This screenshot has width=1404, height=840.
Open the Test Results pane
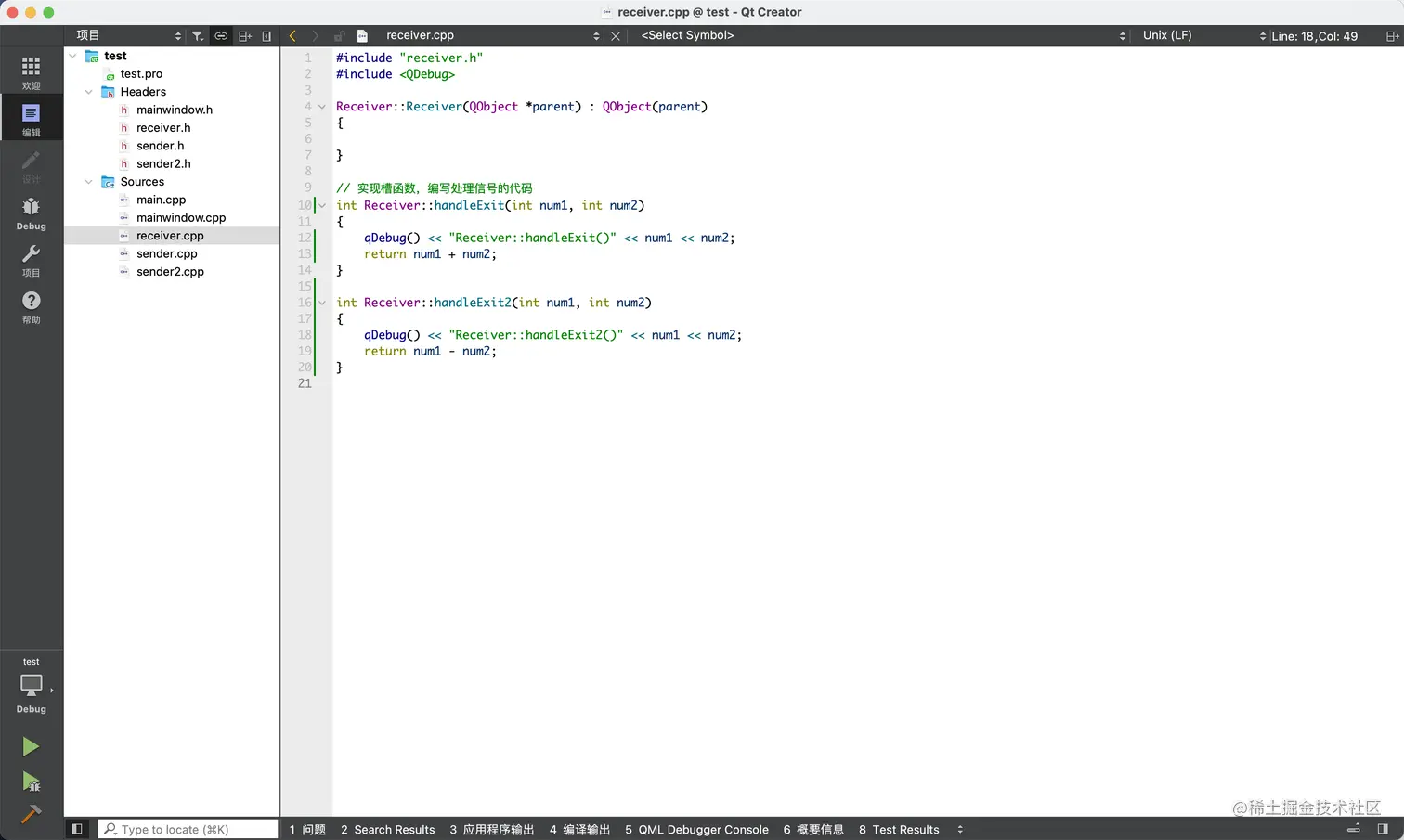click(x=899, y=829)
